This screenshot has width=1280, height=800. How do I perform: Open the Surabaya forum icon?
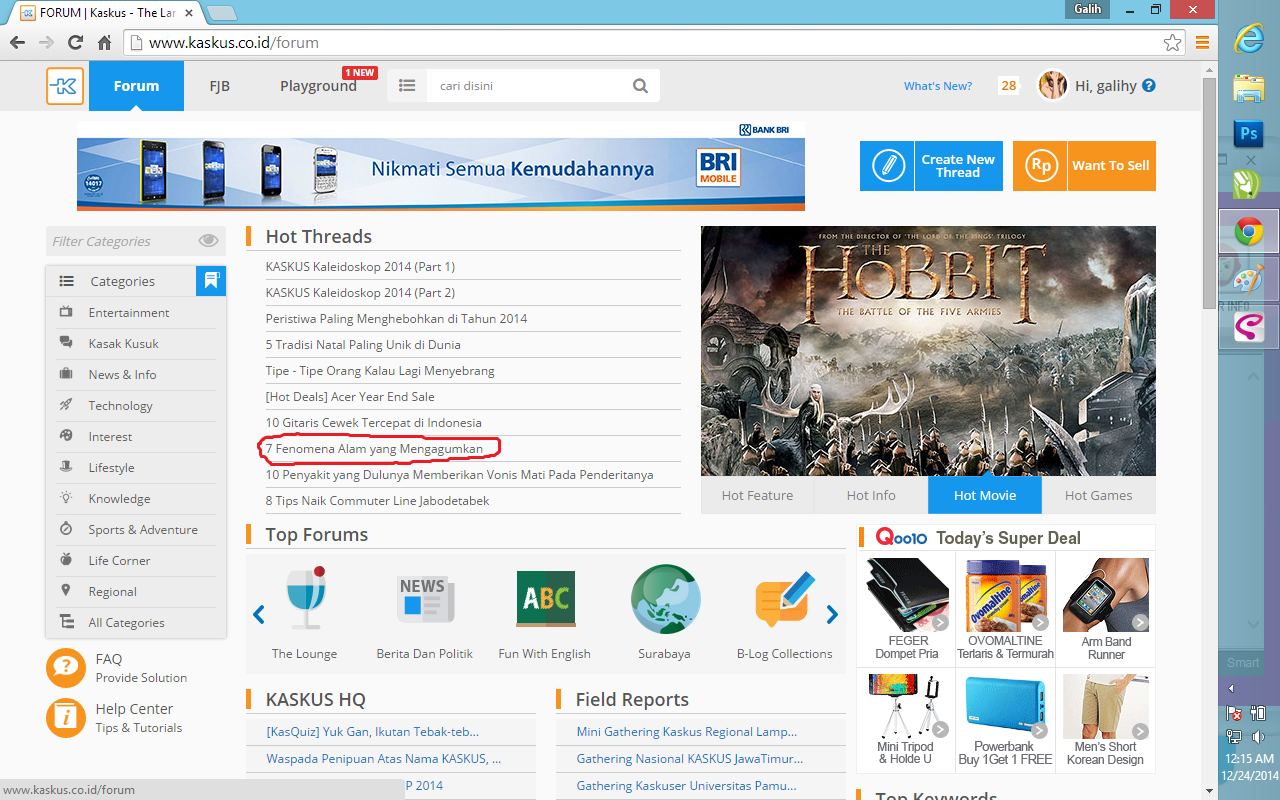coord(665,599)
